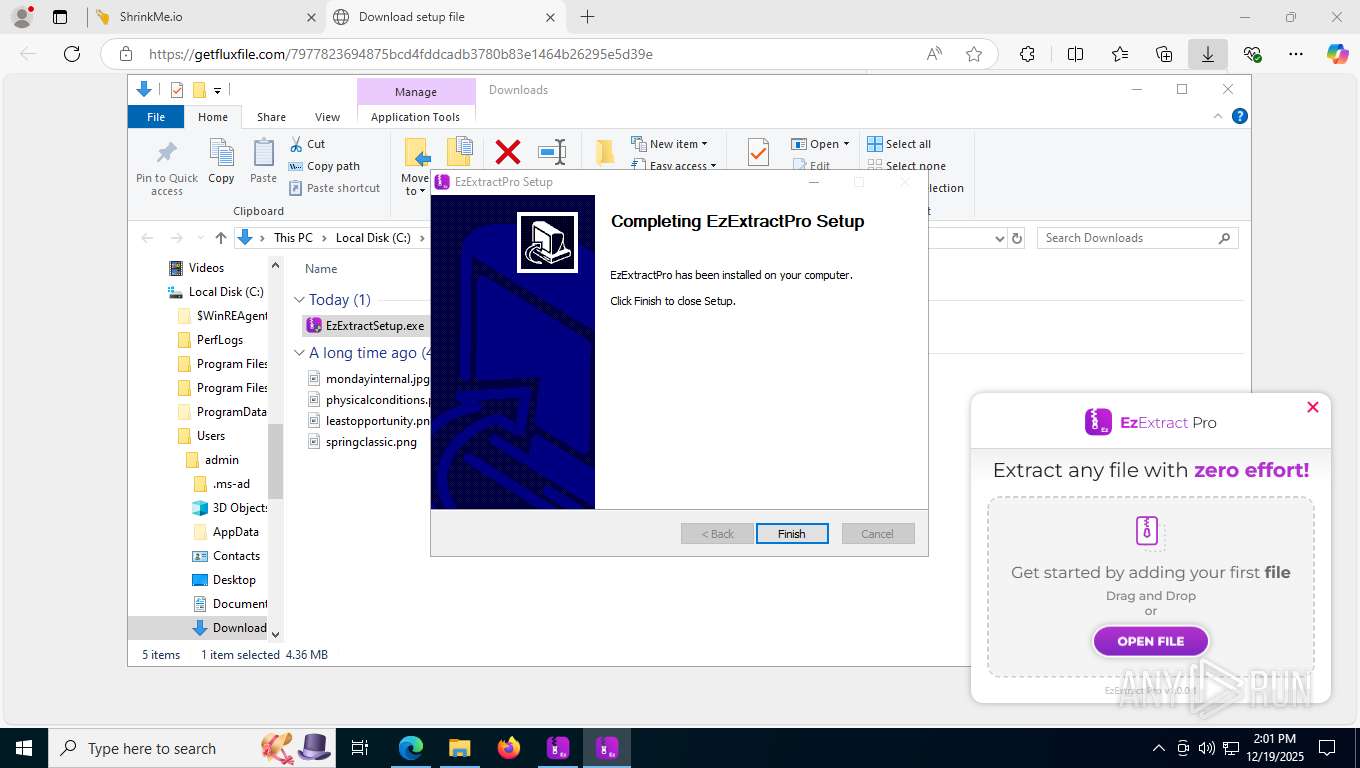Refresh the browser page
The image size is (1360, 768).
coord(71,54)
